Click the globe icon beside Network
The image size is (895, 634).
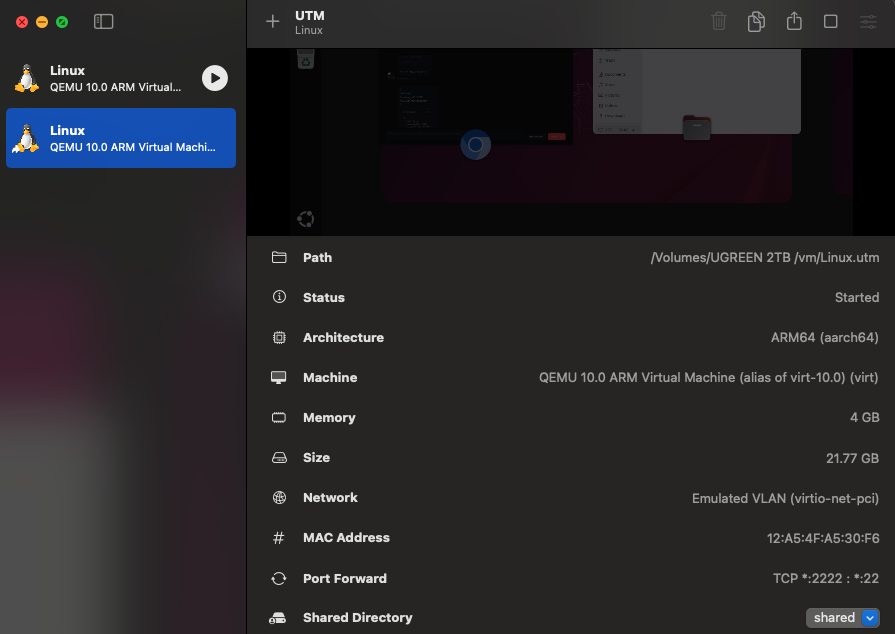(279, 498)
